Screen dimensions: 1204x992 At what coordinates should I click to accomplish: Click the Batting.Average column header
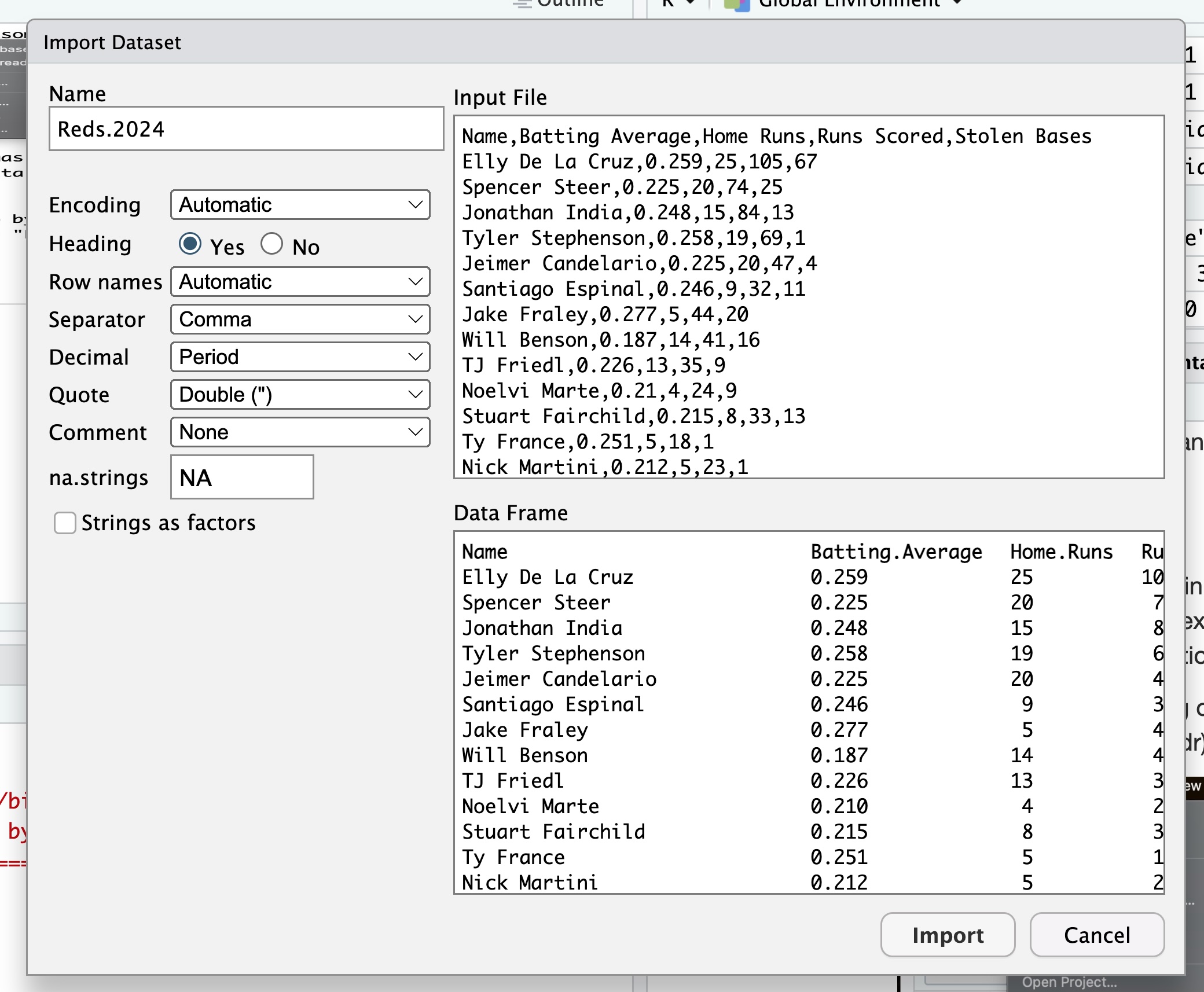pyautogui.click(x=895, y=552)
